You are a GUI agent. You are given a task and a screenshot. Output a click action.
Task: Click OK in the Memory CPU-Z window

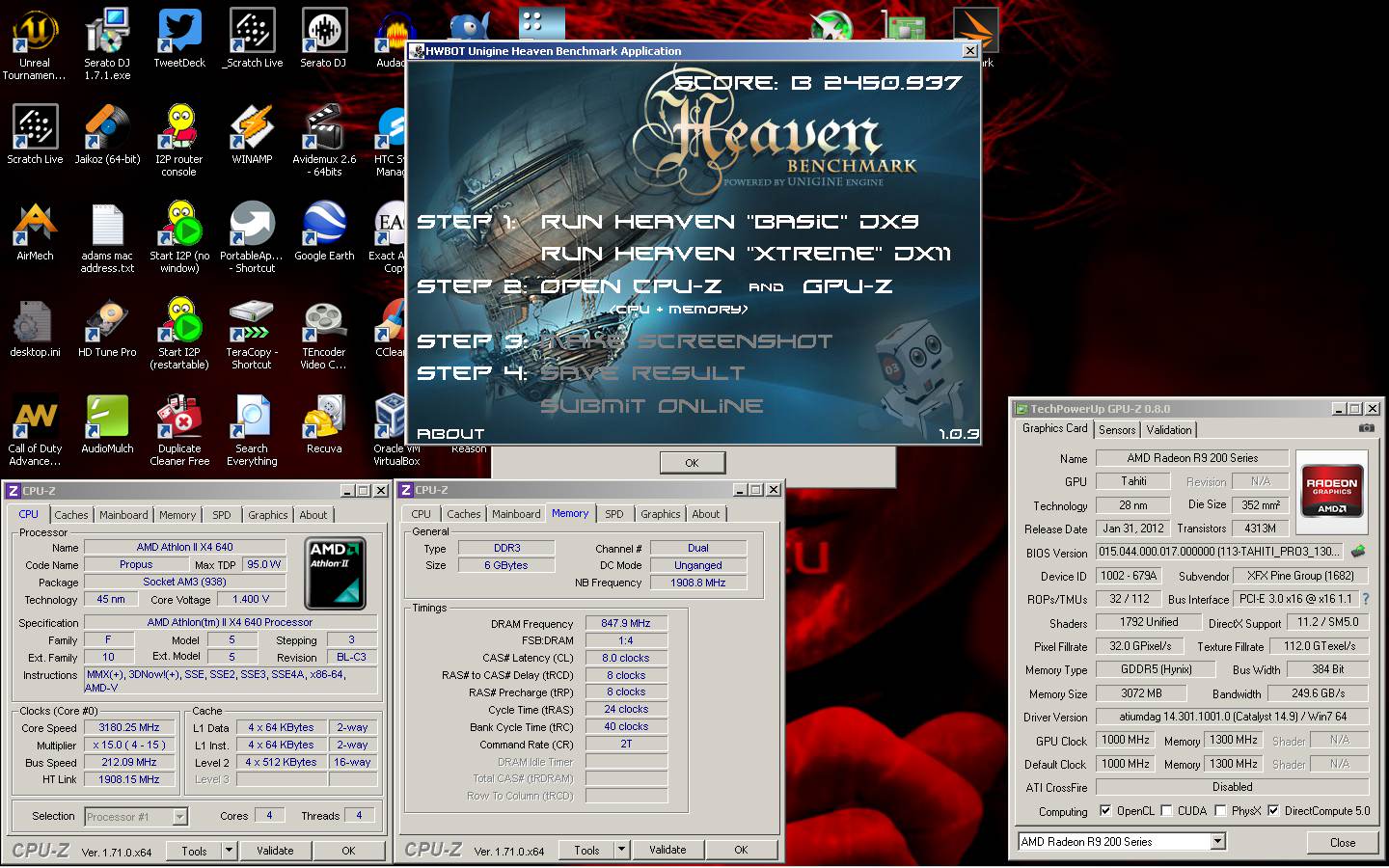coord(741,850)
